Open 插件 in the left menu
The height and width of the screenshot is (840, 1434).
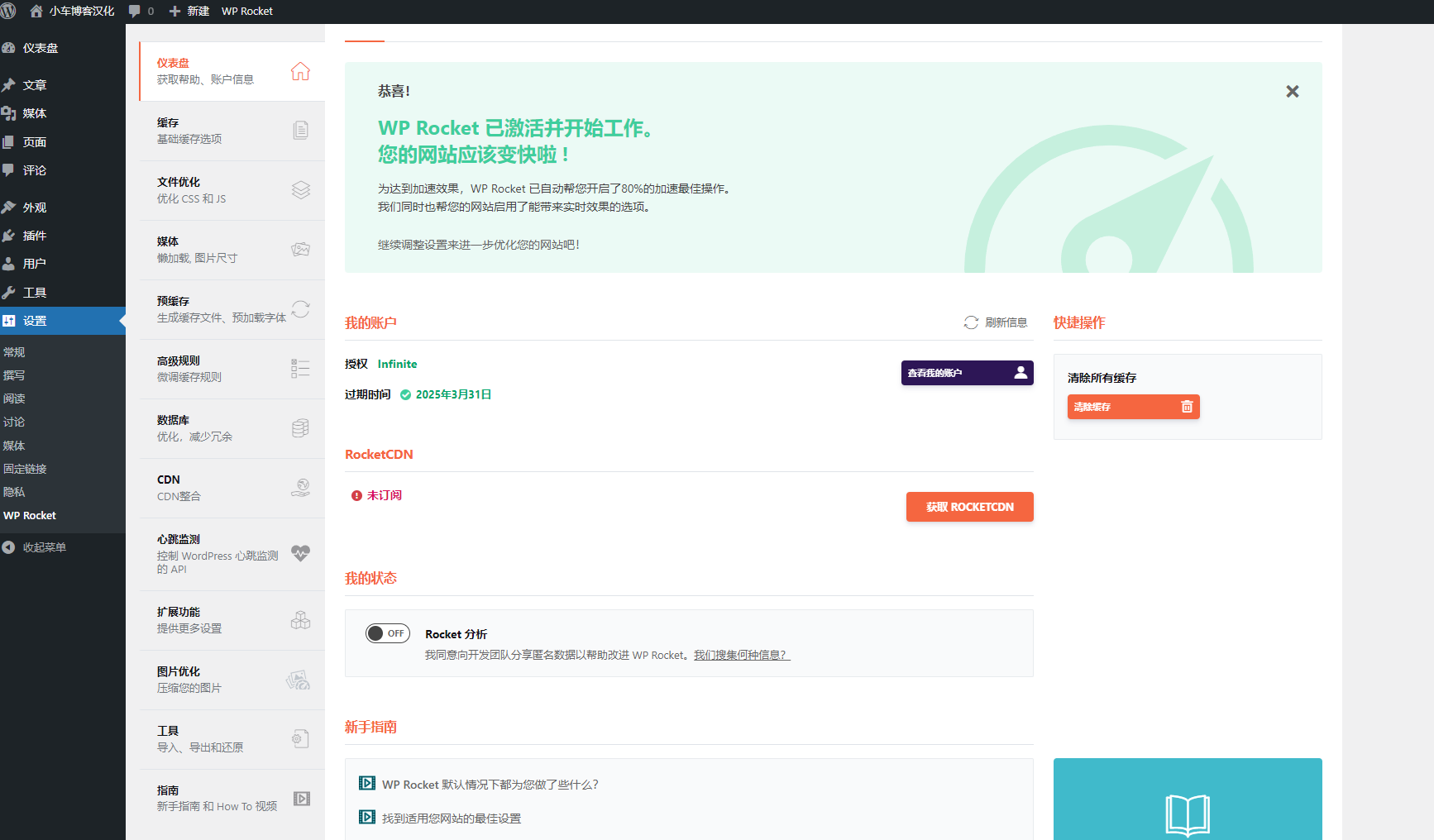(63, 236)
